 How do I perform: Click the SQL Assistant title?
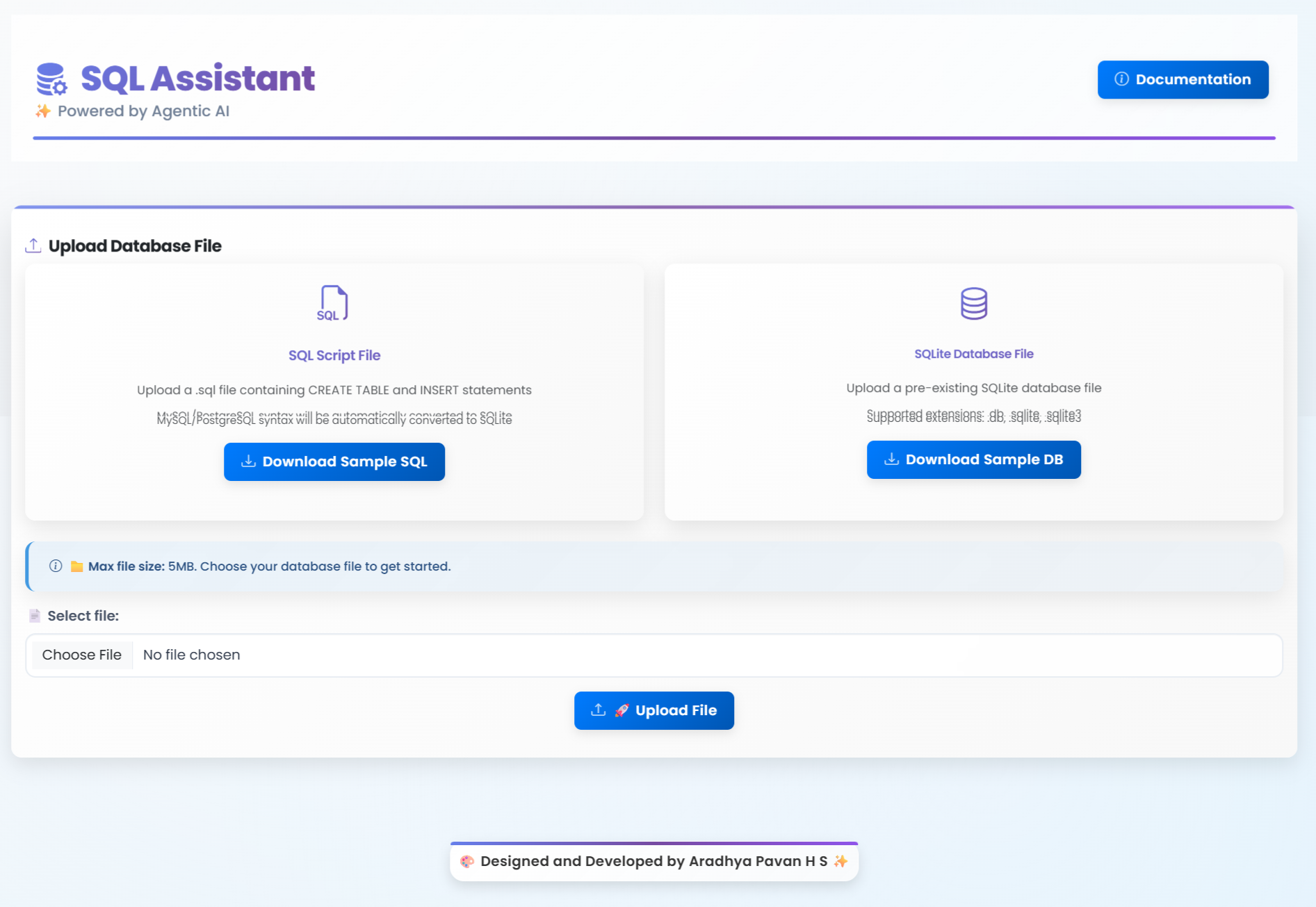click(x=198, y=78)
